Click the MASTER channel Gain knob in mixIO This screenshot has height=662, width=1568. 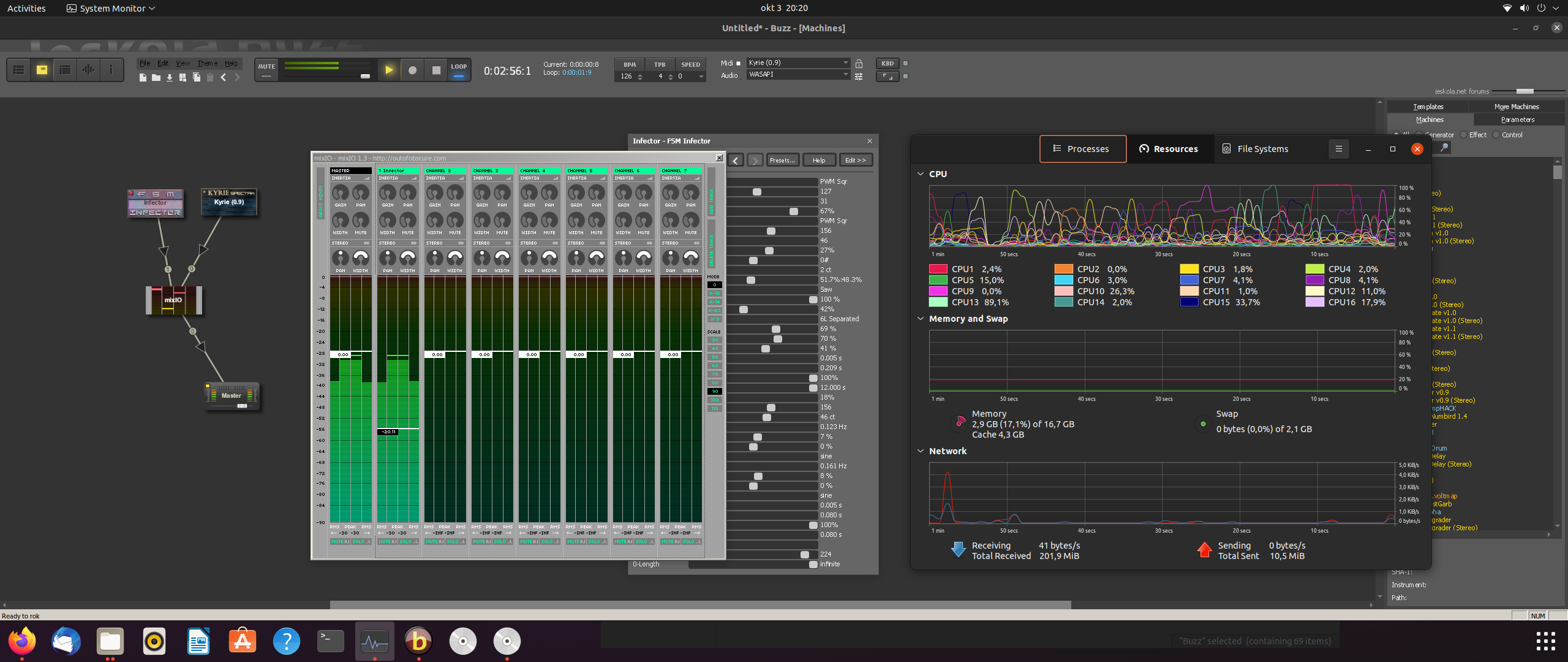[341, 193]
